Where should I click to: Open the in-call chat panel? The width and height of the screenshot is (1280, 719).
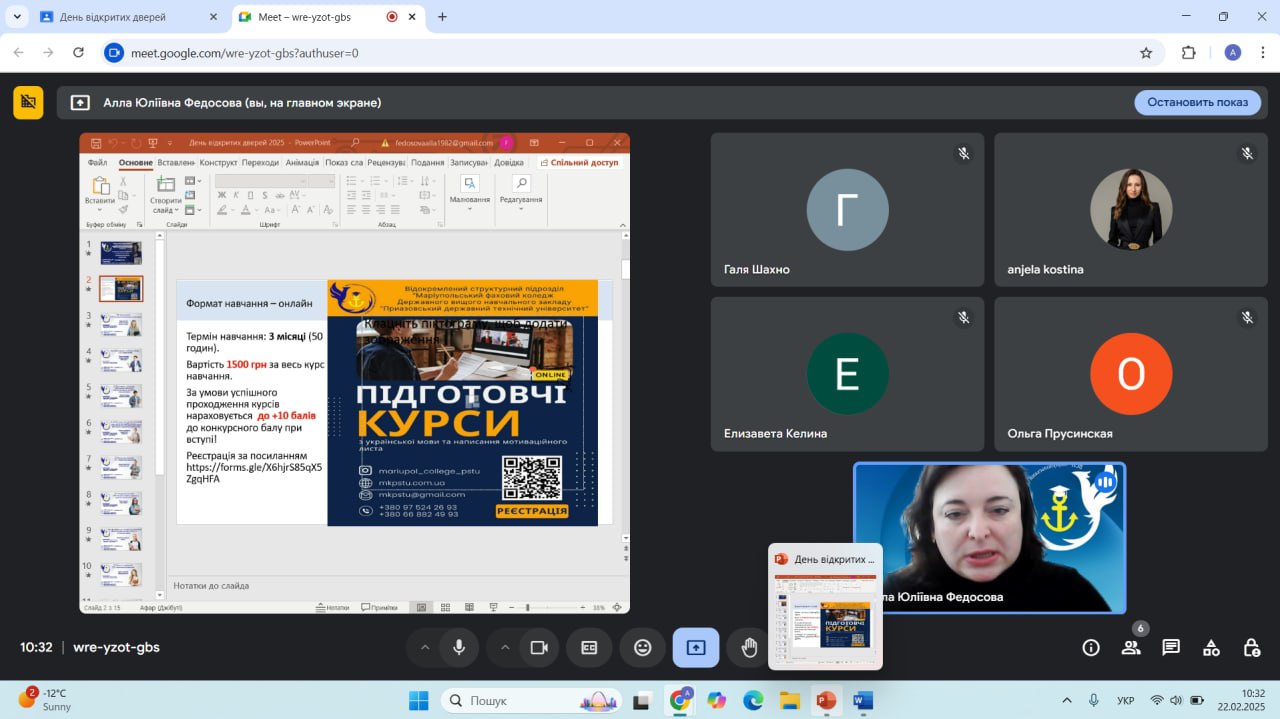tap(1171, 647)
